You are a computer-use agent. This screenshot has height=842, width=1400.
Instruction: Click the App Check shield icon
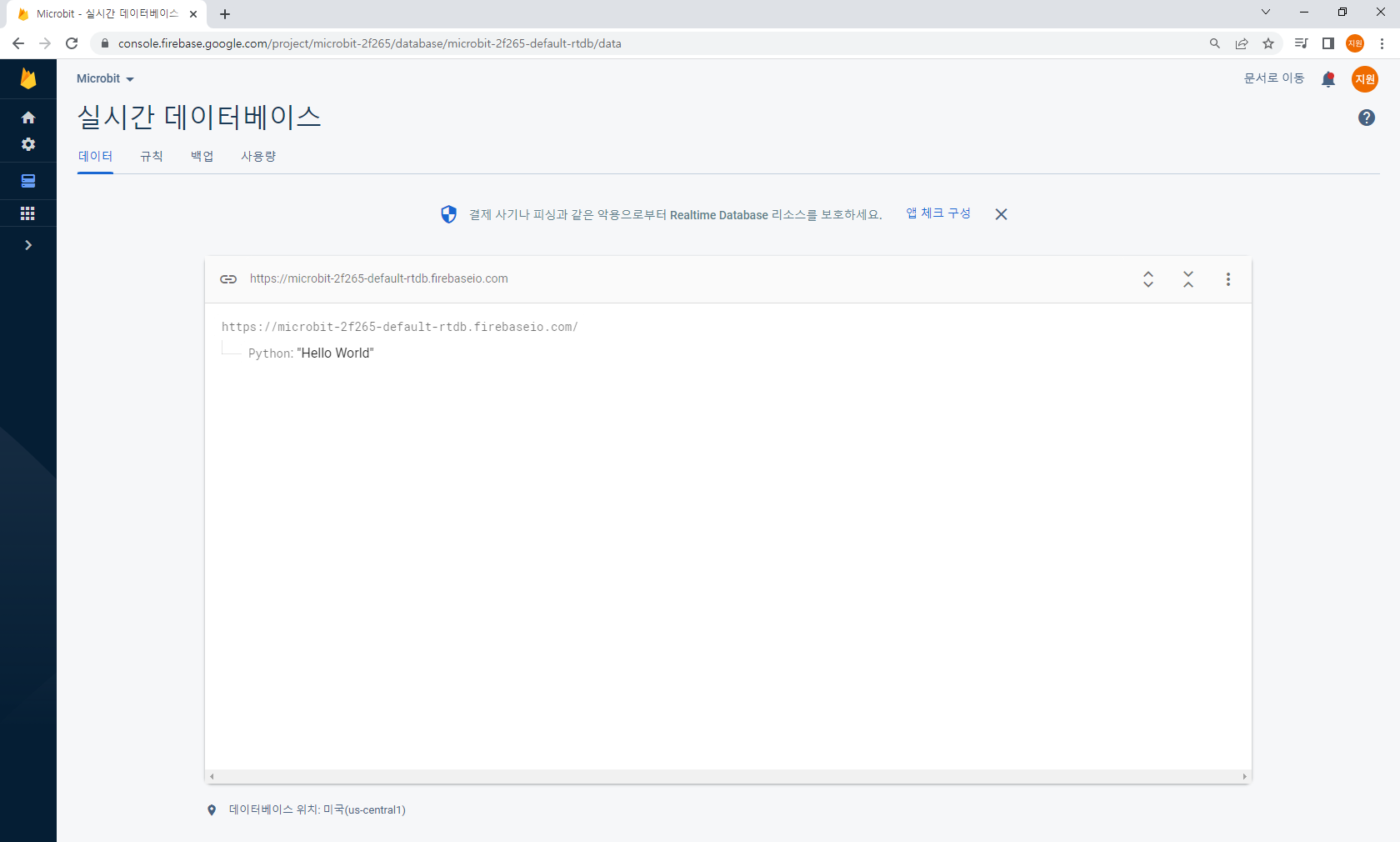click(x=449, y=214)
